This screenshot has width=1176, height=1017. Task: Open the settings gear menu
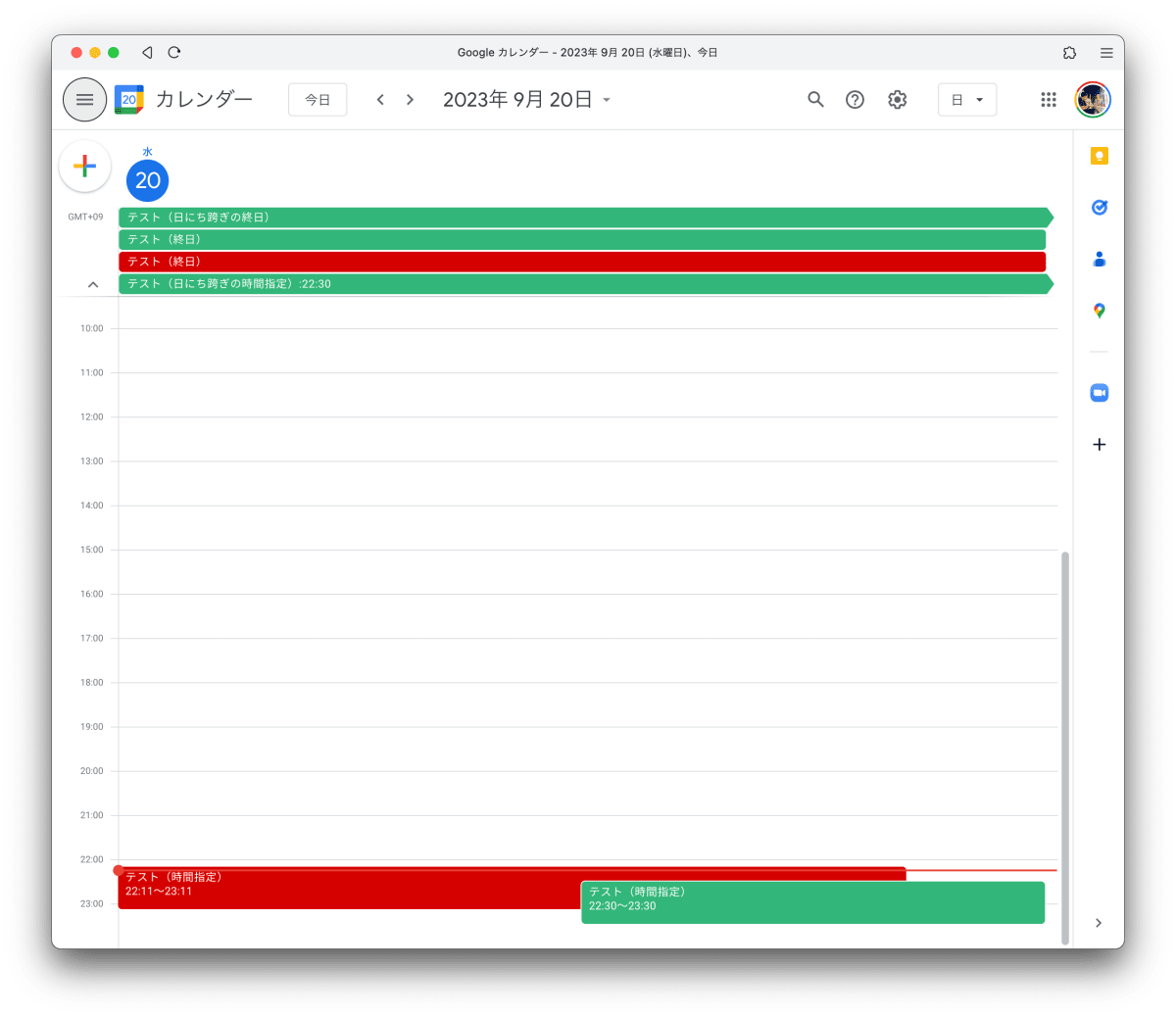coord(898,100)
